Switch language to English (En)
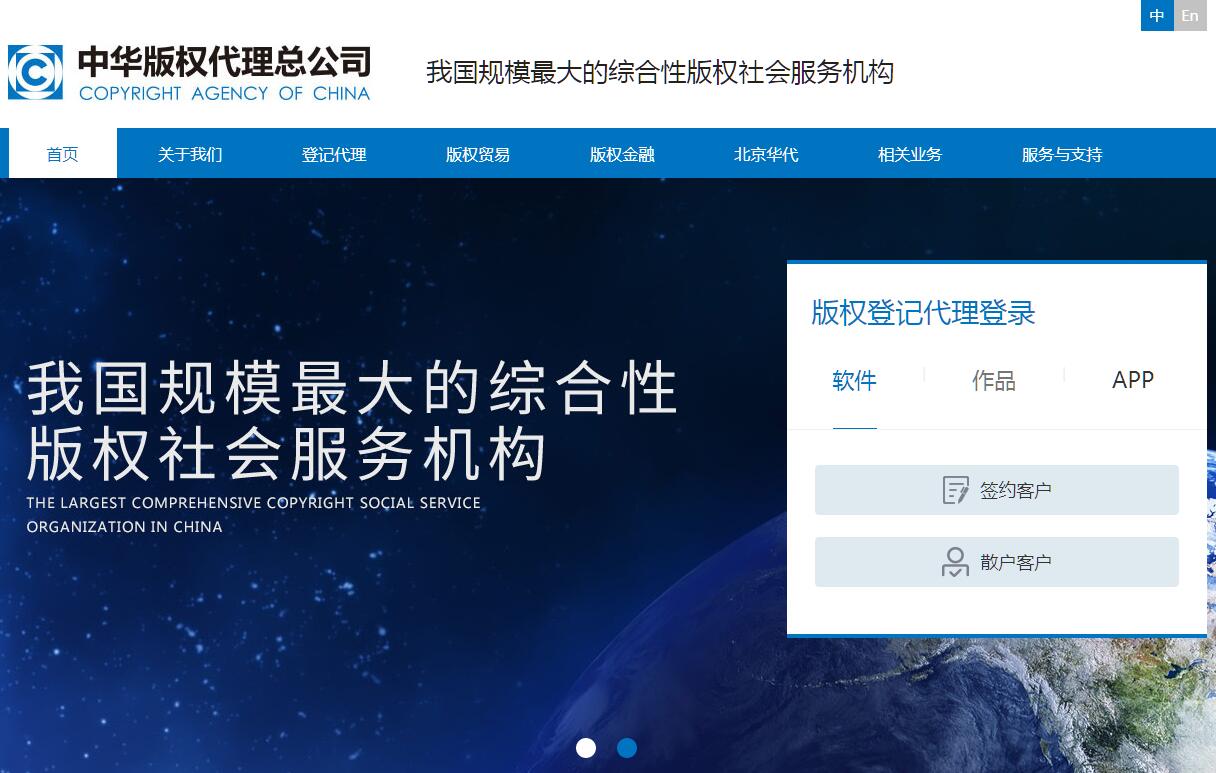The width and height of the screenshot is (1216, 773). (1190, 15)
